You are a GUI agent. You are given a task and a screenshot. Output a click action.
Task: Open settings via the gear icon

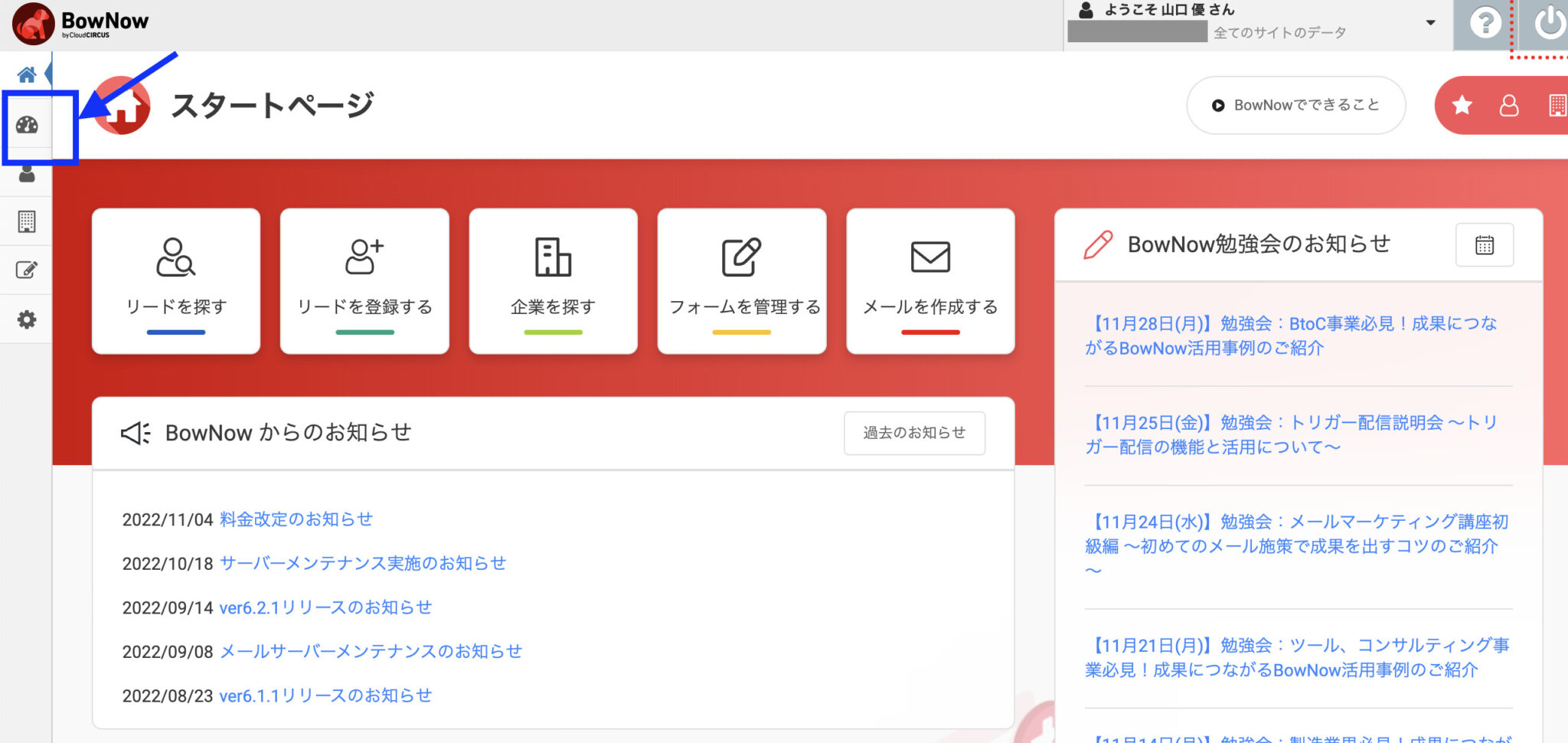pyautogui.click(x=28, y=319)
